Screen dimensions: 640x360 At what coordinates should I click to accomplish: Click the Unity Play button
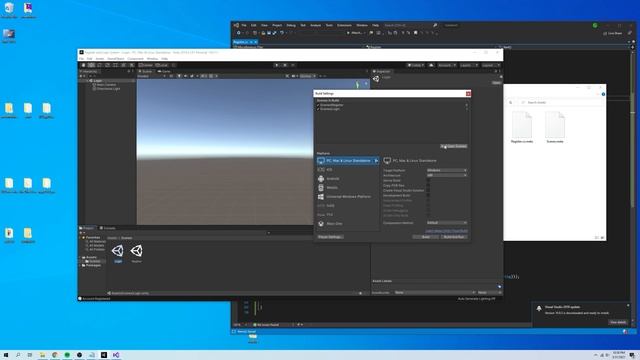(x=277, y=65)
